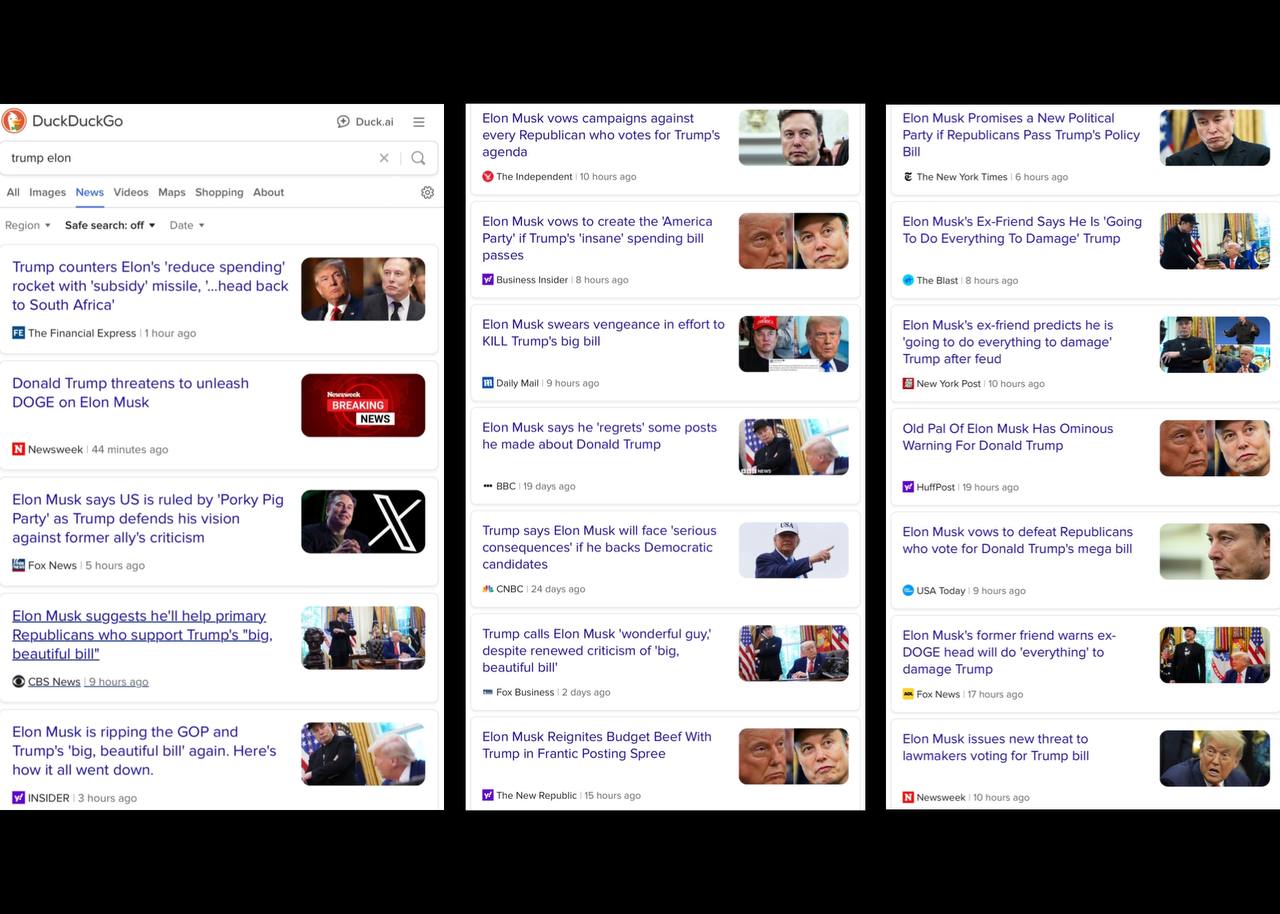1280x914 pixels.
Task: Click The Financial Express source icon
Action: pos(18,333)
